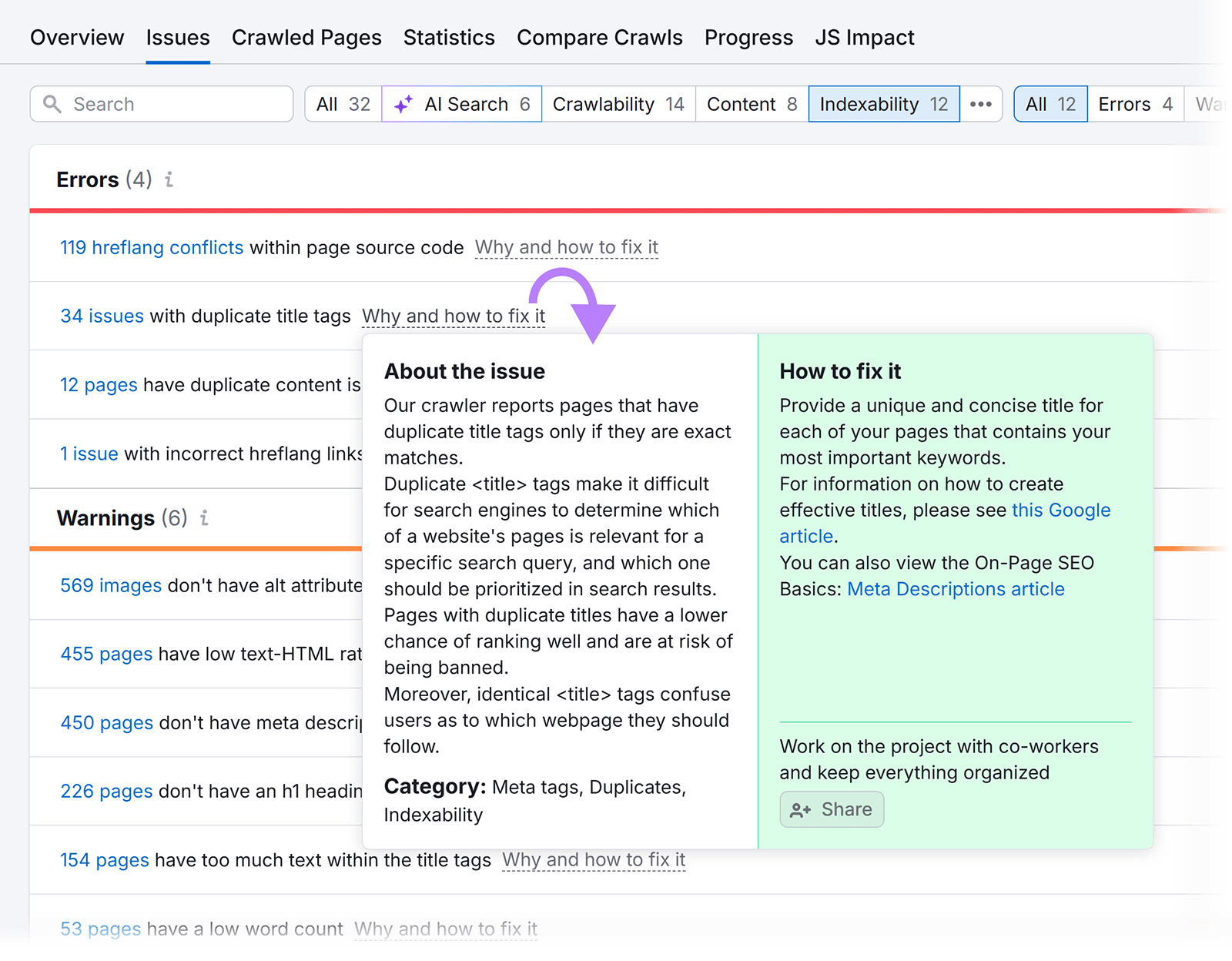Open the Statistics tab

click(x=448, y=37)
